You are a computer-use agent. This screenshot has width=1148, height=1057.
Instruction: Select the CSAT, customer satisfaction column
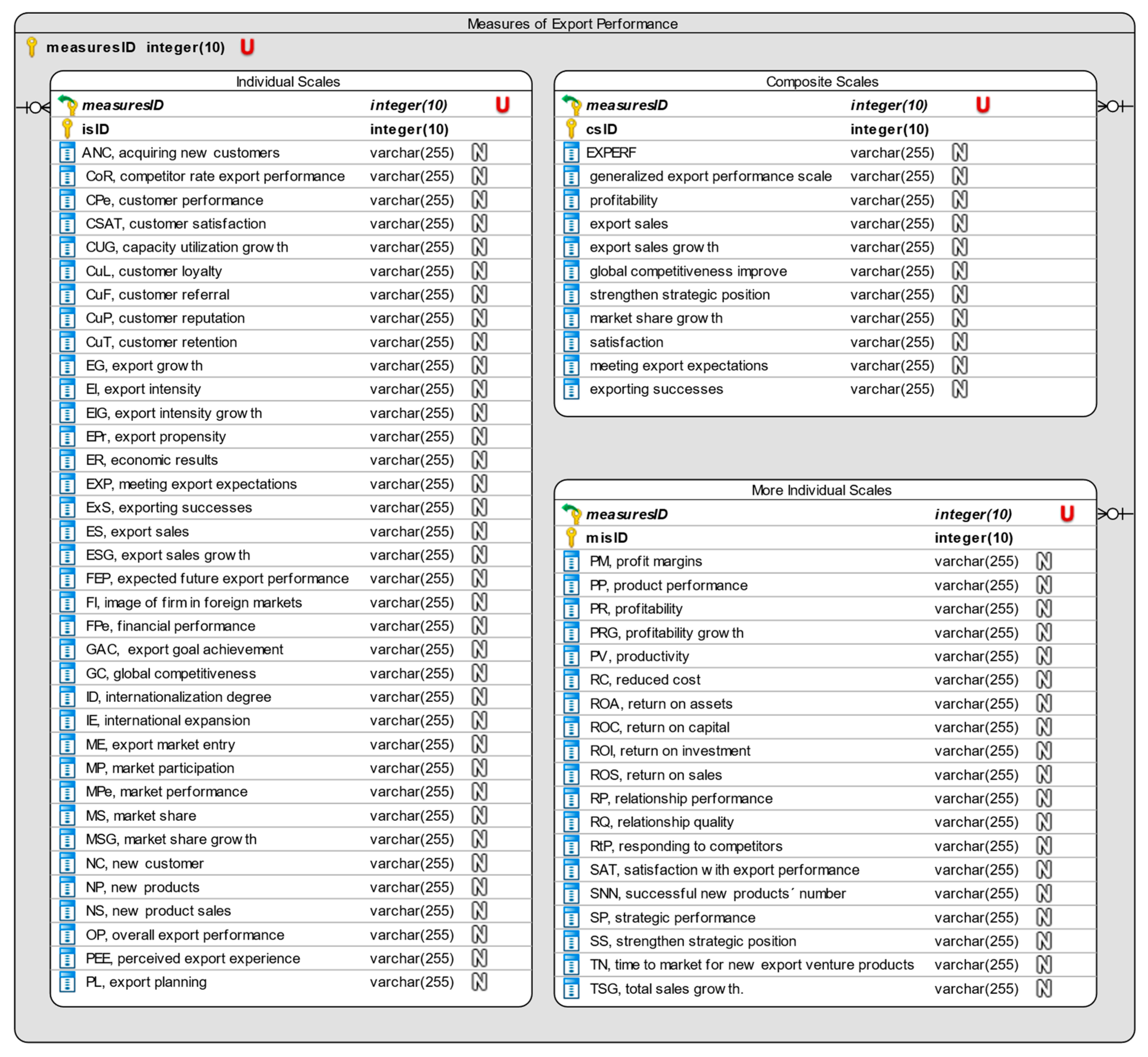click(175, 224)
